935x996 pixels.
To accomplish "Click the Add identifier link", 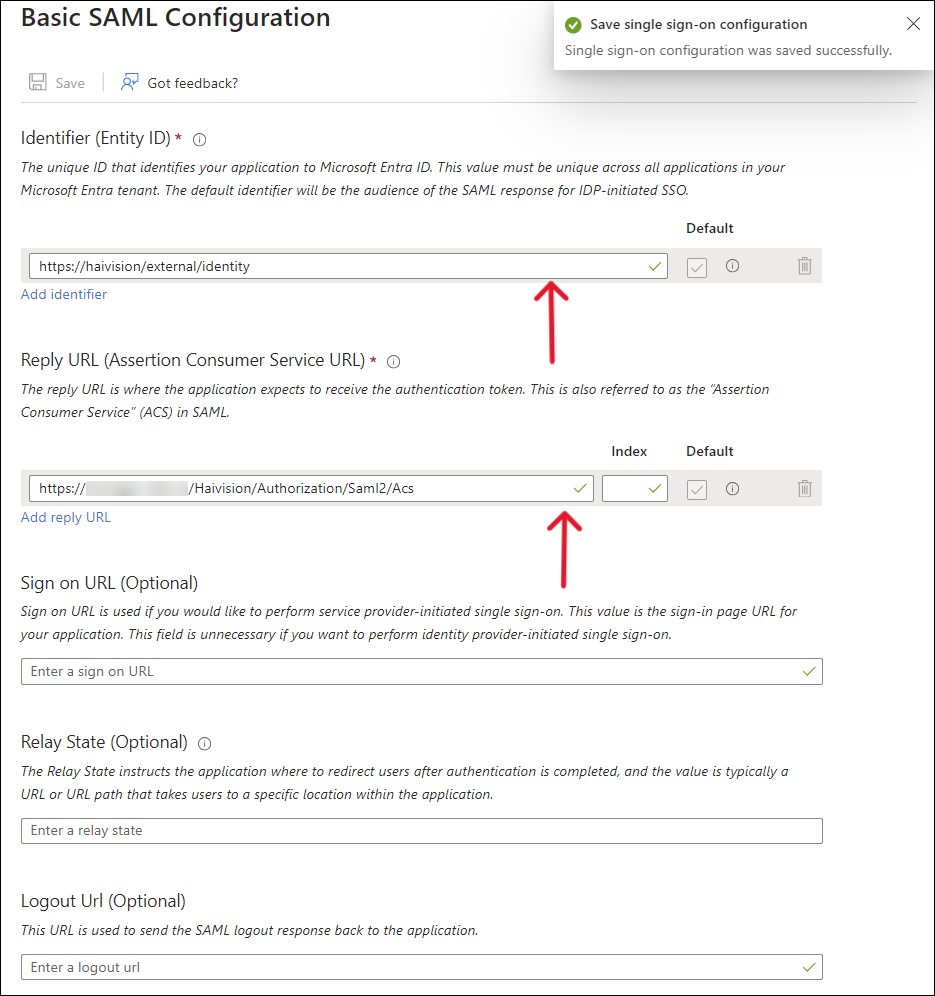I will (x=63, y=293).
